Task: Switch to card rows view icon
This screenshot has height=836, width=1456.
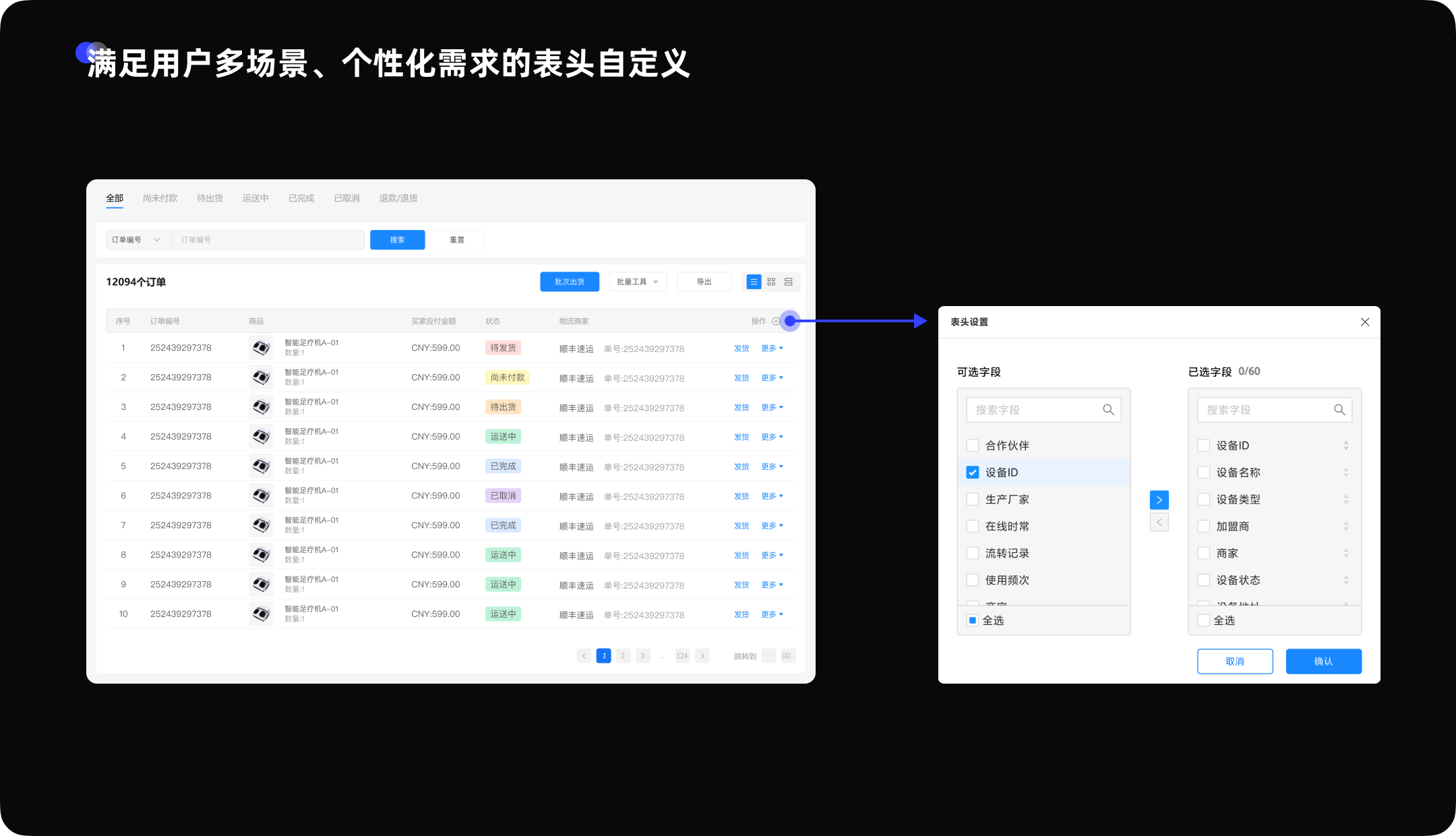Action: [788, 282]
